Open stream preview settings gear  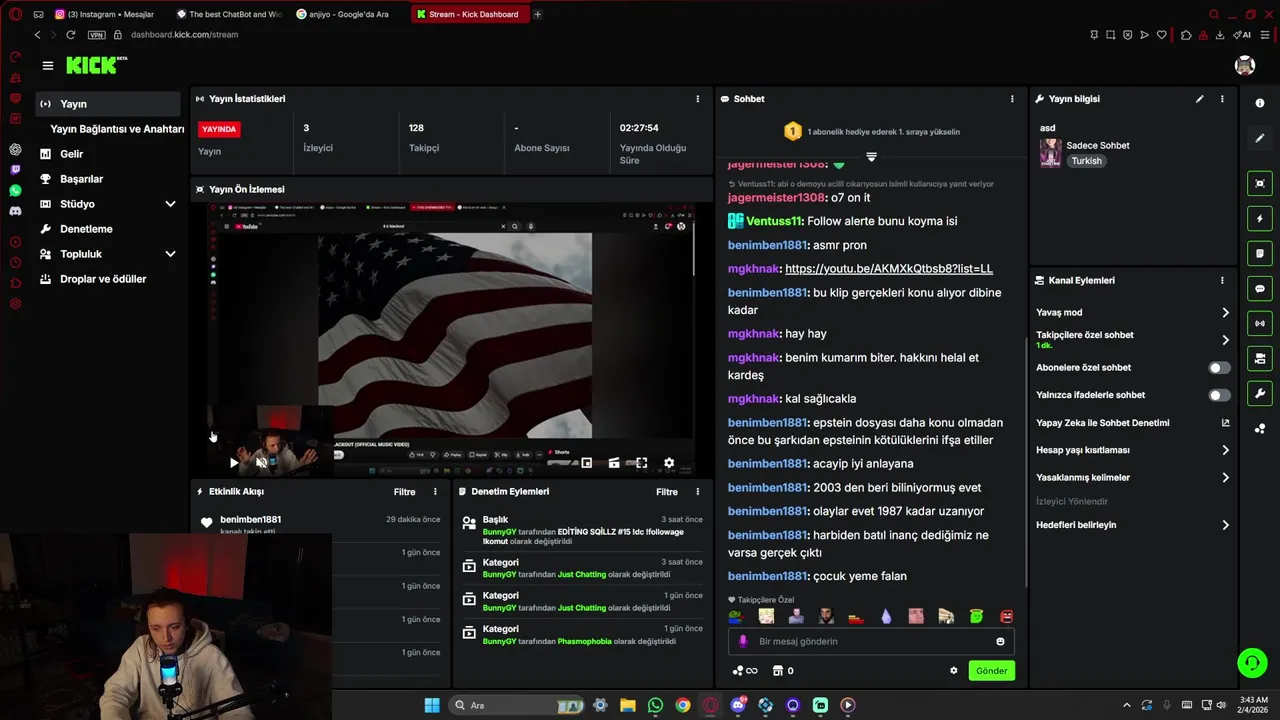[669, 463]
